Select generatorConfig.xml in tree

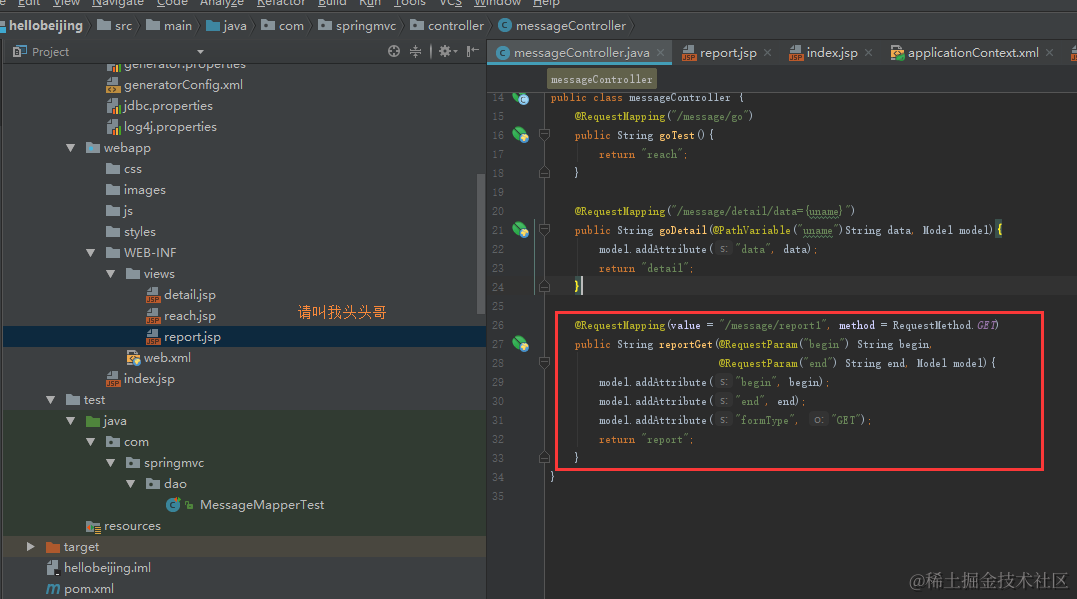click(x=183, y=84)
